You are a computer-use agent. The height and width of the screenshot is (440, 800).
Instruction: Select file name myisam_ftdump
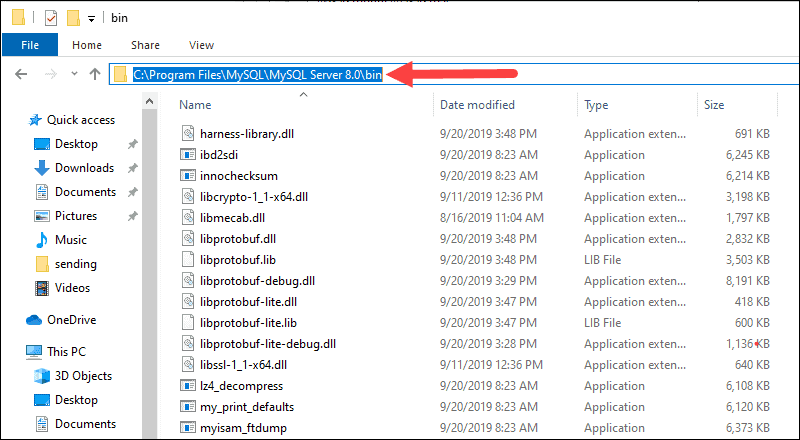[243, 428]
